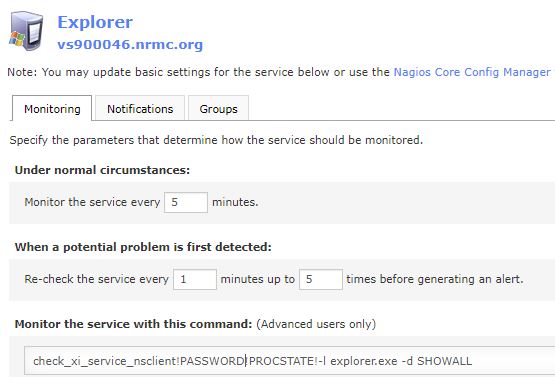Image resolution: width=555 pixels, height=377 pixels.
Task: Click the Explorer service title
Action: point(95,23)
